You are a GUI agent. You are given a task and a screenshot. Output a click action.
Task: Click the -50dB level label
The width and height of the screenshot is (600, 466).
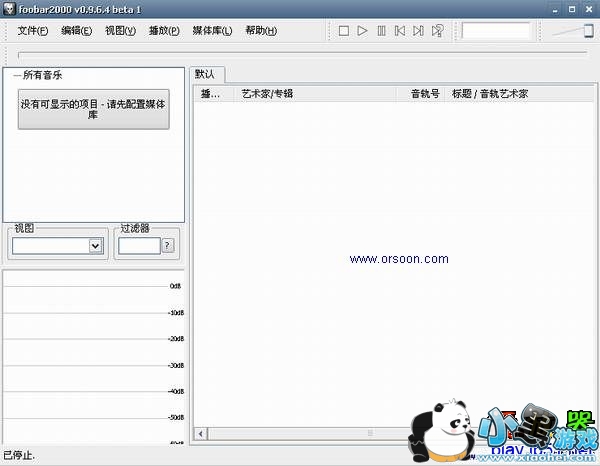point(176,417)
